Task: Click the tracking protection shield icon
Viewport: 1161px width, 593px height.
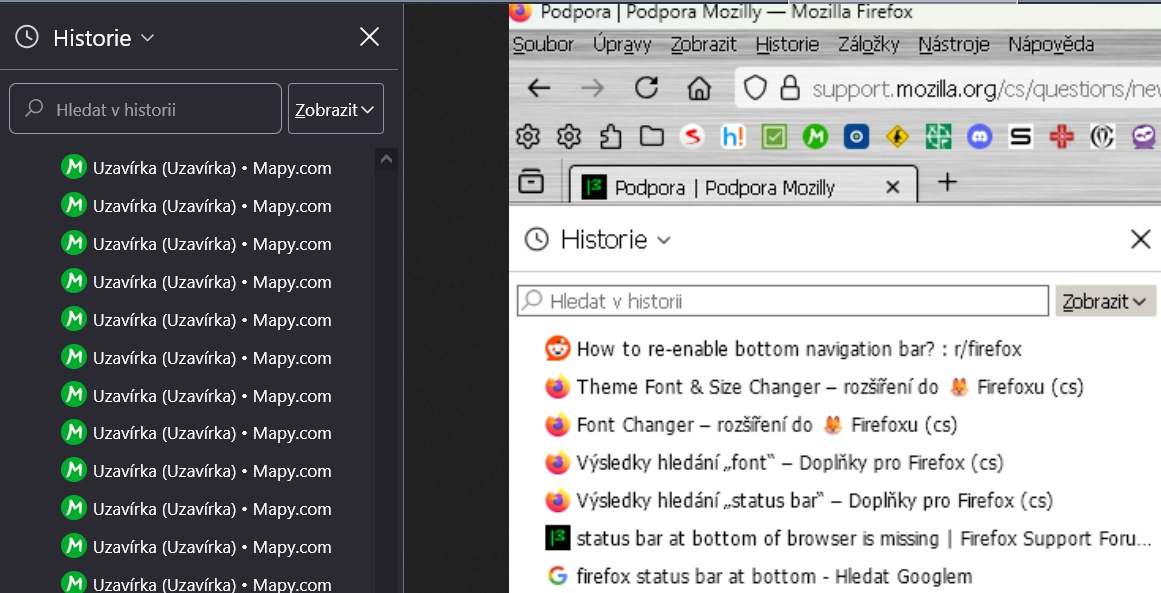Action: 755,88
